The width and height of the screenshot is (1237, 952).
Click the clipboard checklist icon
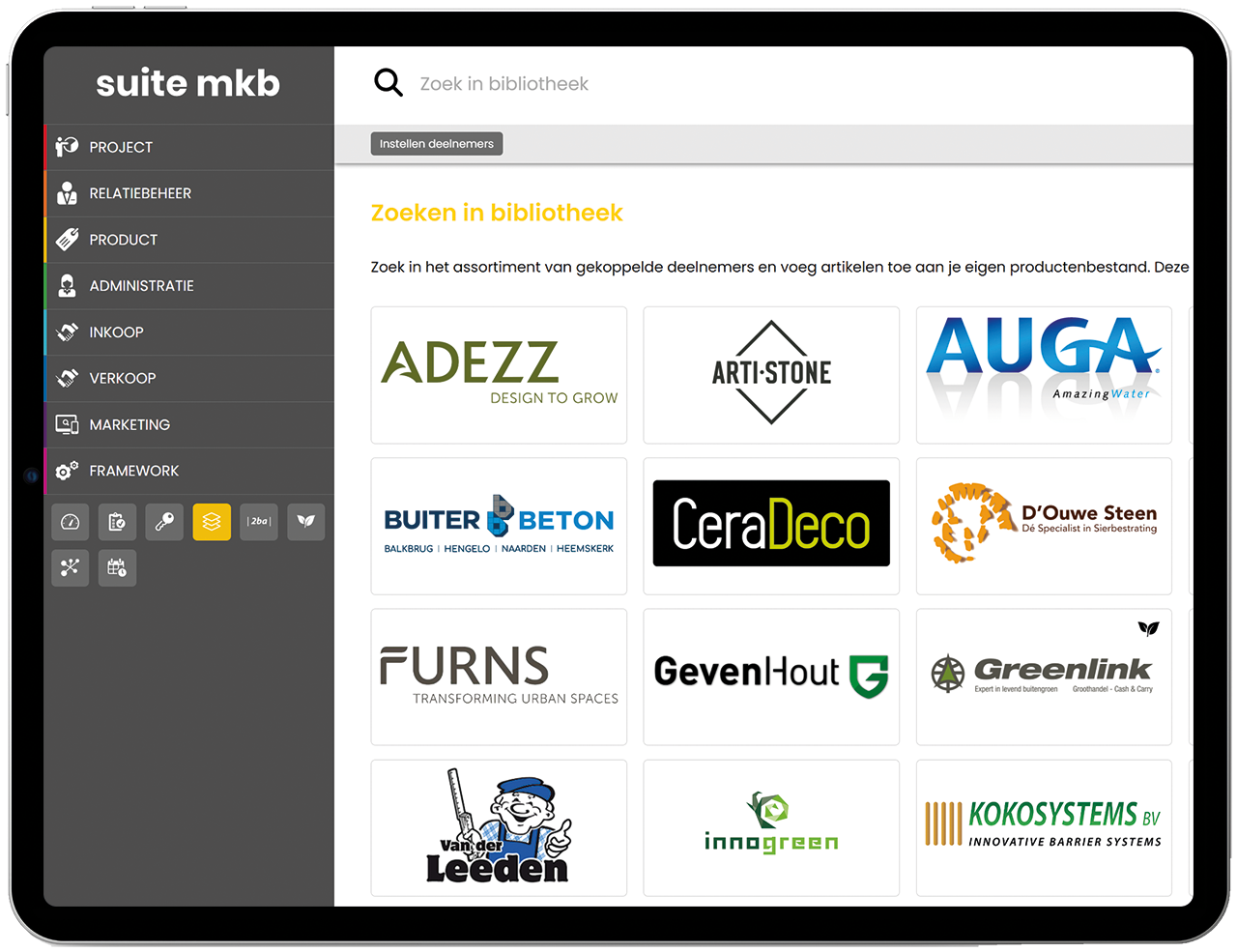(117, 522)
